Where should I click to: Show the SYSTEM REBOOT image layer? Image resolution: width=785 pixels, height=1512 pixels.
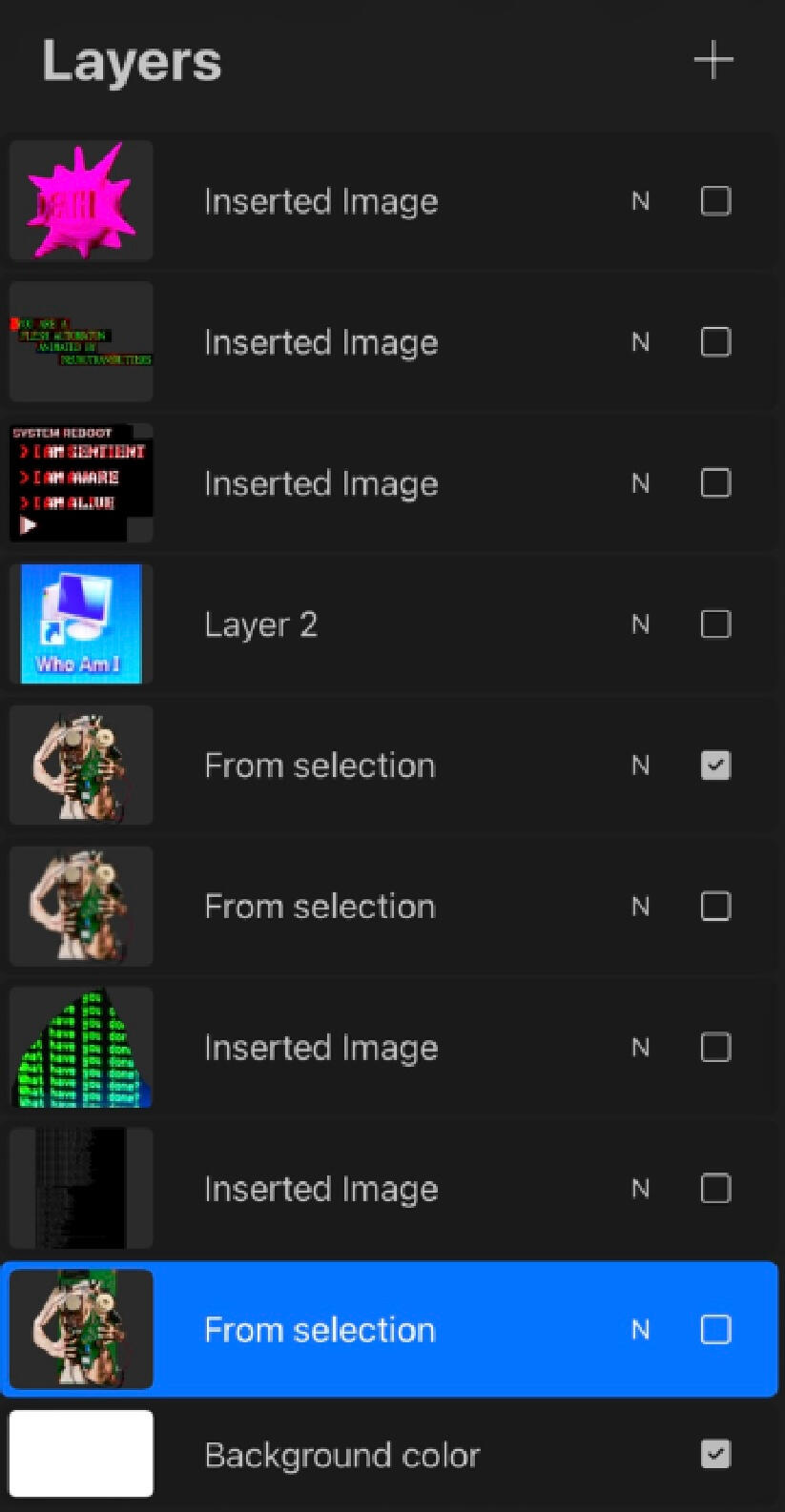click(715, 483)
